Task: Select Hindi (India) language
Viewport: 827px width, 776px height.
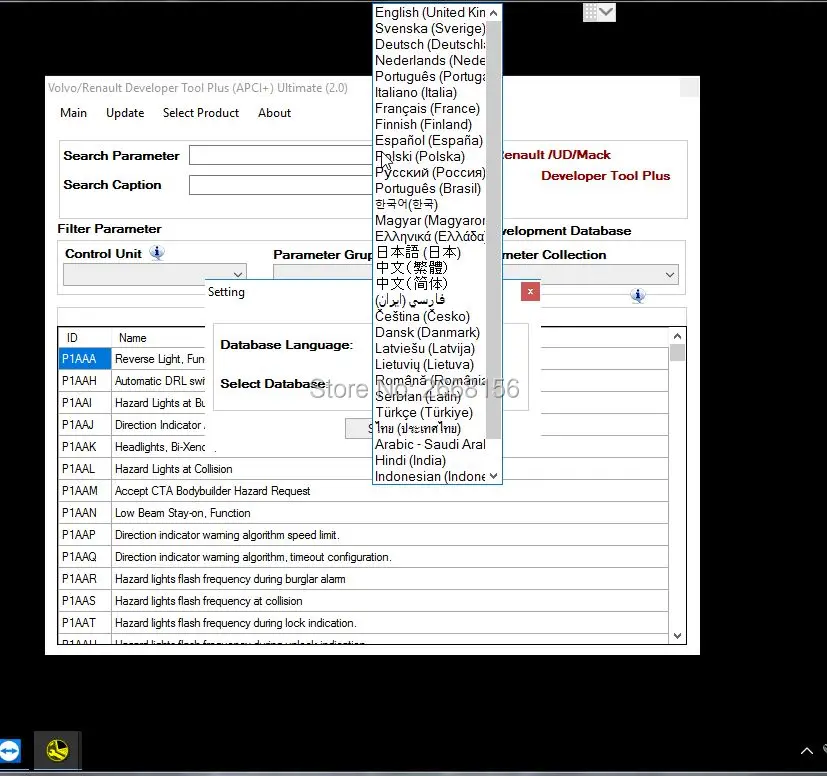Action: pos(430,461)
